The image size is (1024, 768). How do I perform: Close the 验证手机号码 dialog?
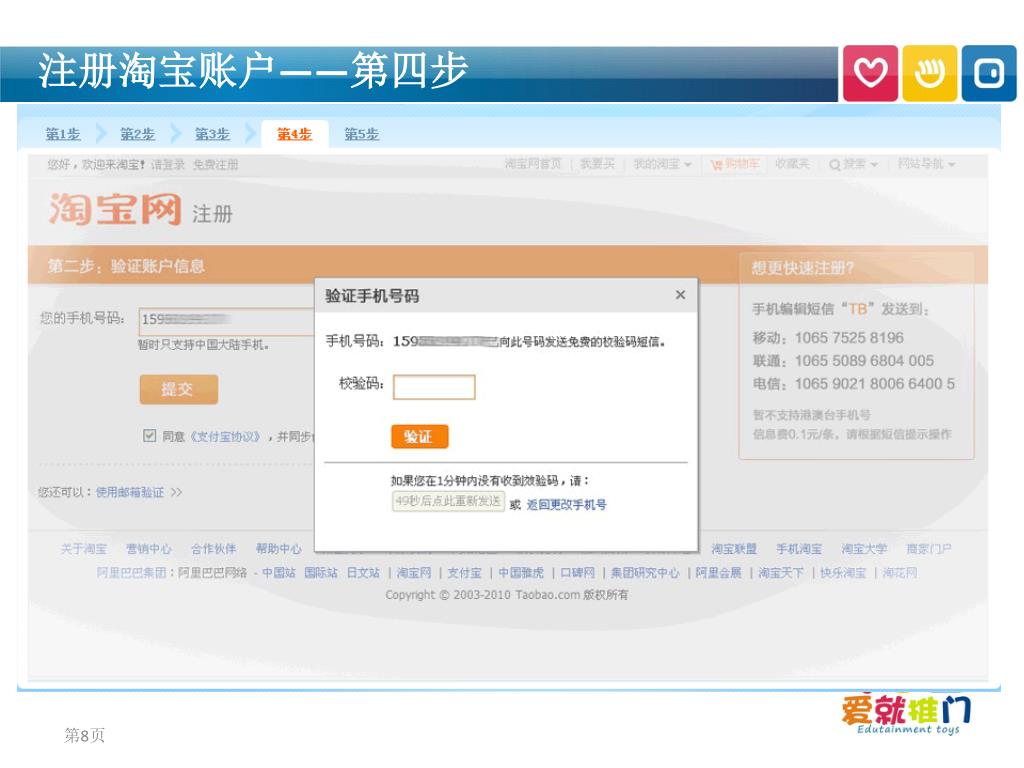pyautogui.click(x=680, y=295)
